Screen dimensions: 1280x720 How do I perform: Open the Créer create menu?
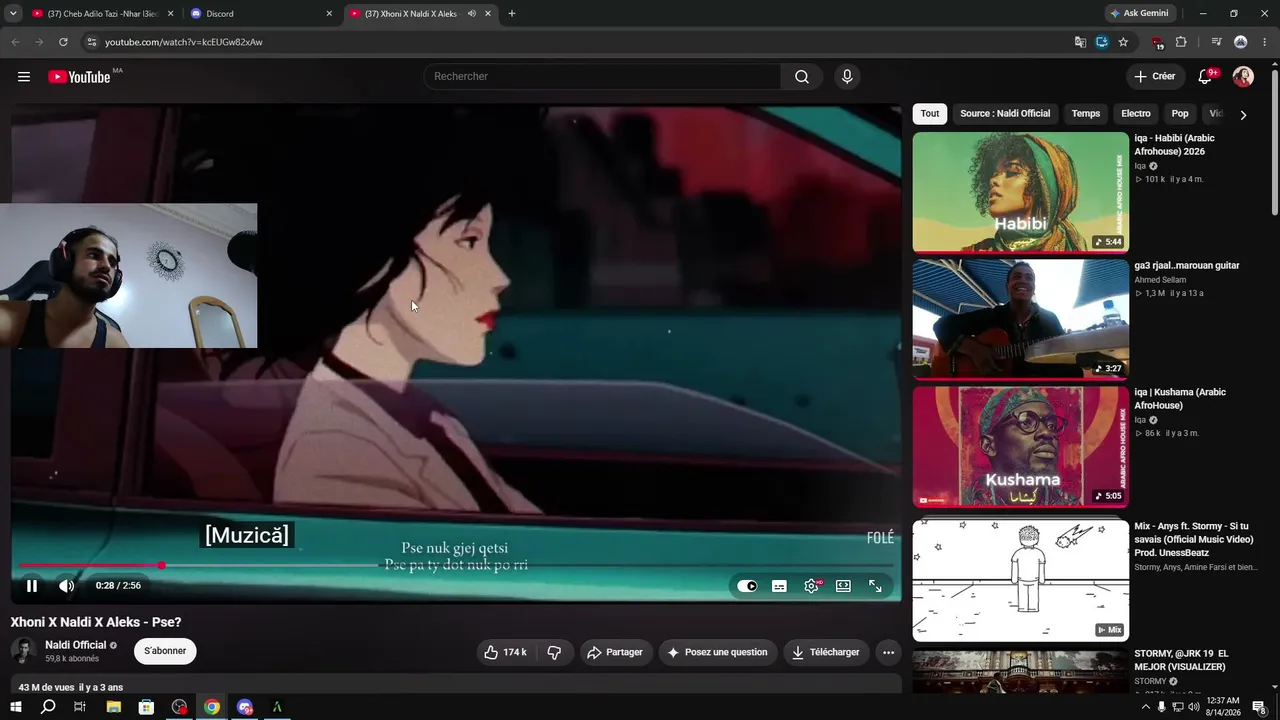tap(1155, 77)
